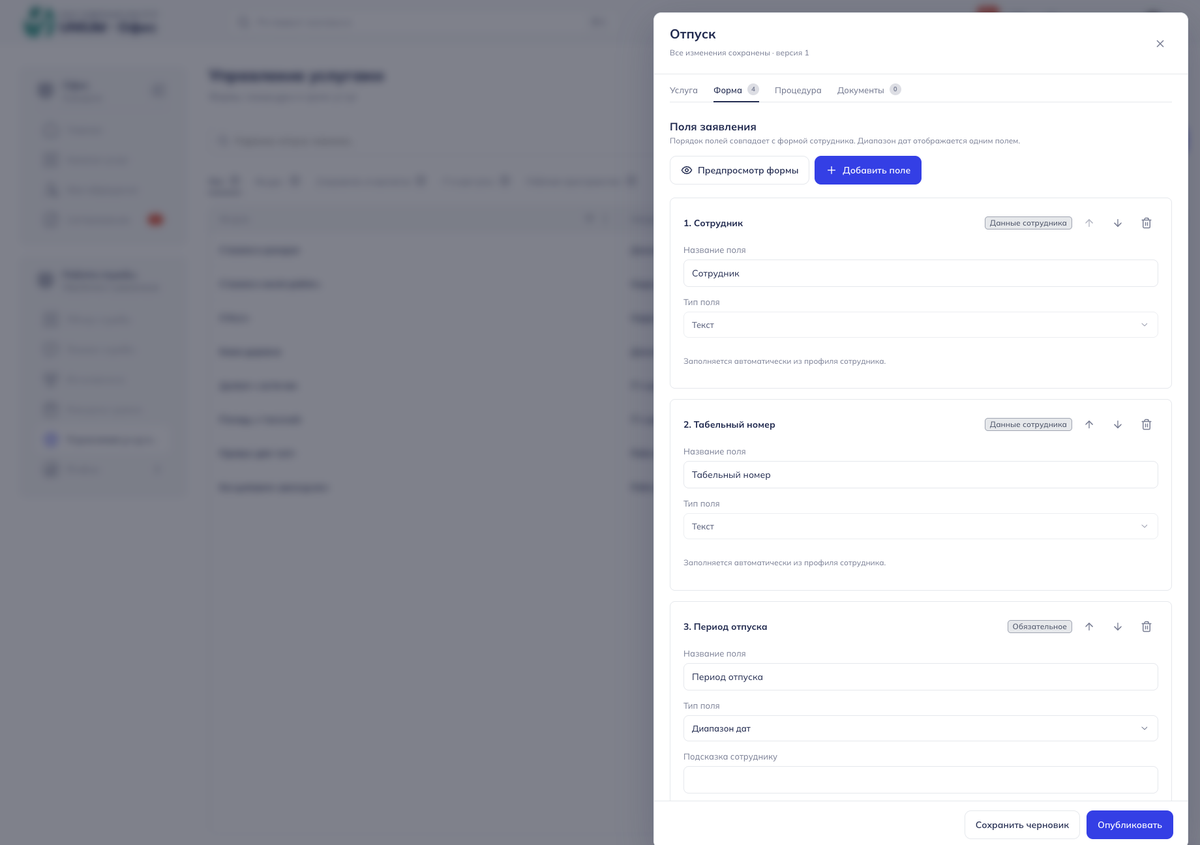Viewport: 1200px width, 845px height.
Task: Open field type dropdown for Табельный номер
Action: [x=920, y=526]
